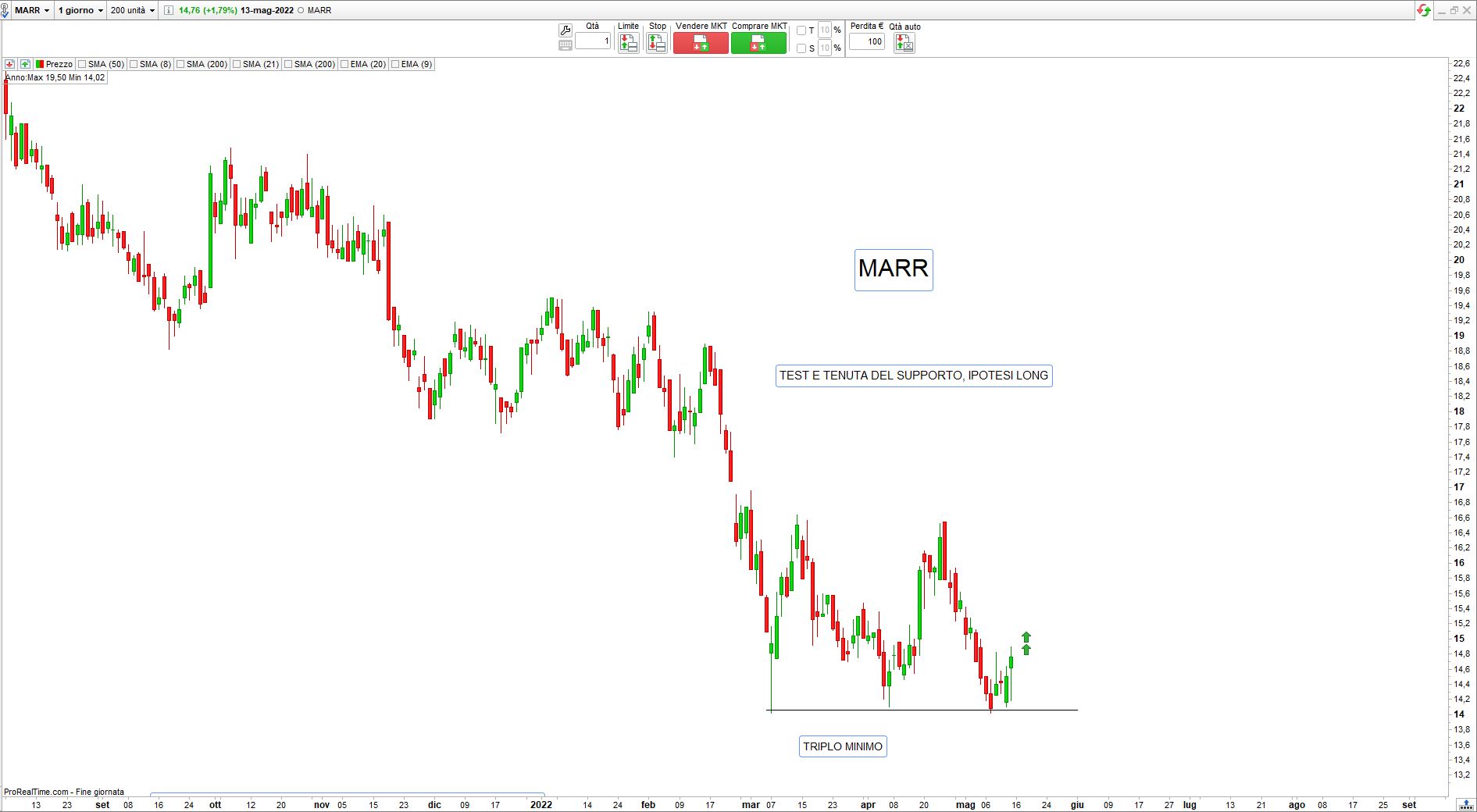The width and height of the screenshot is (1477, 812).
Task: Click the red-green trading arrows icon top right
Action: point(1424,10)
